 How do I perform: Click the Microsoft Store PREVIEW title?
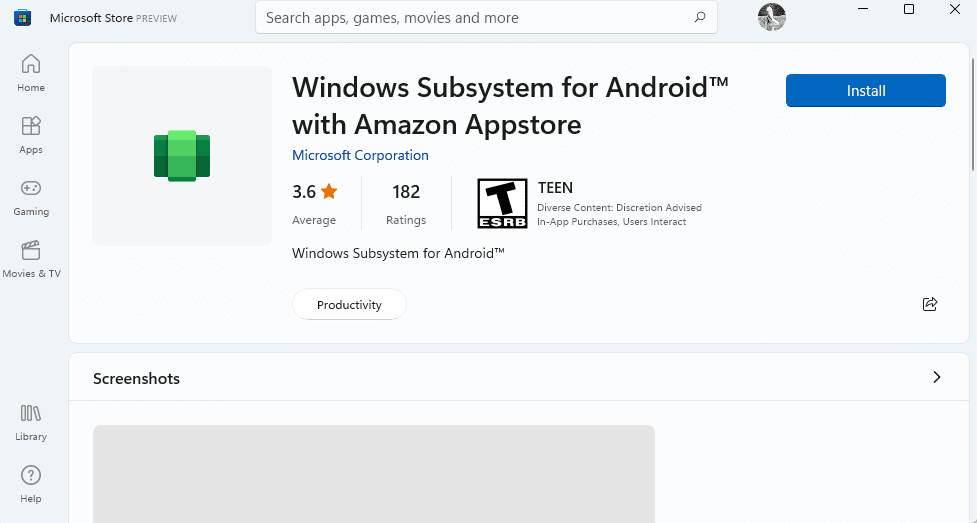(113, 18)
